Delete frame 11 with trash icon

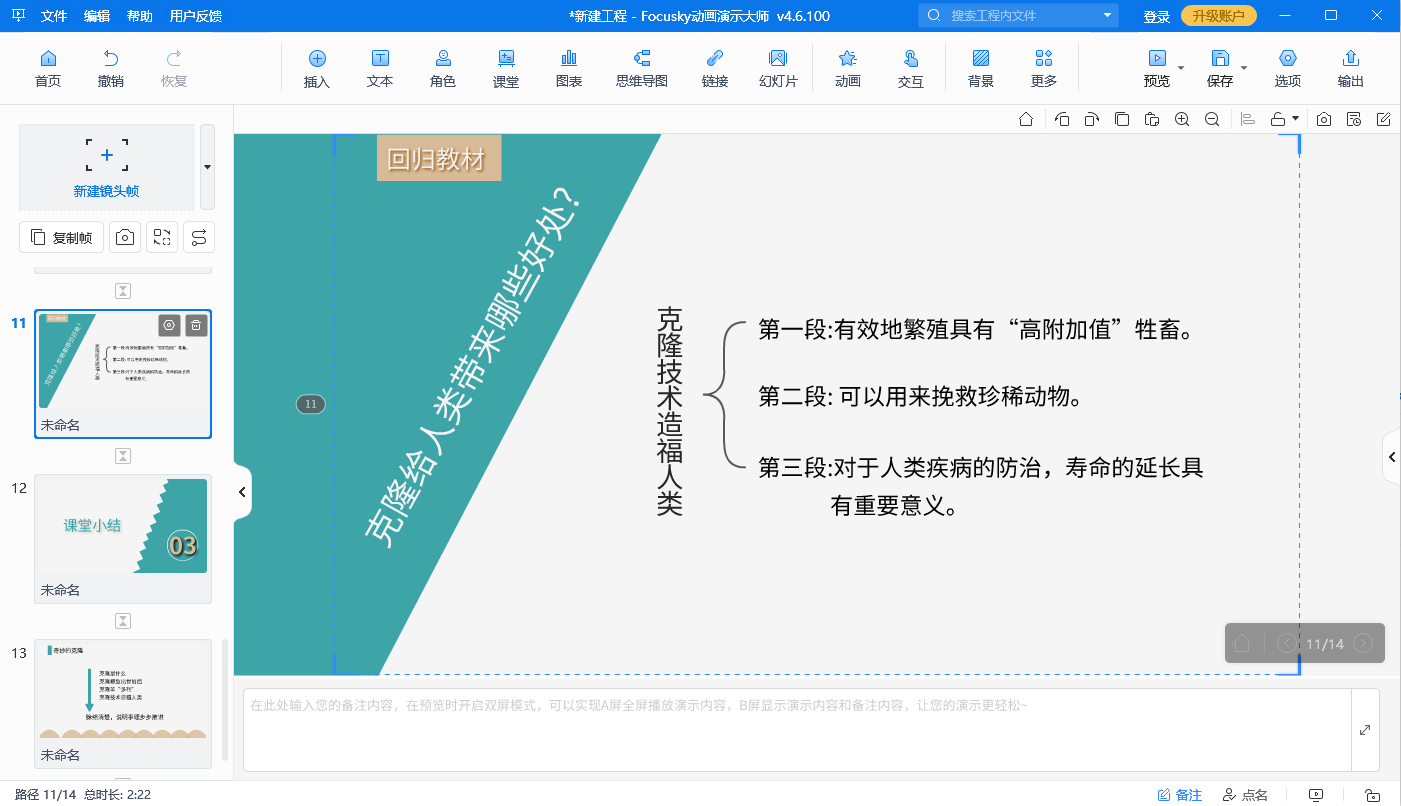196,325
